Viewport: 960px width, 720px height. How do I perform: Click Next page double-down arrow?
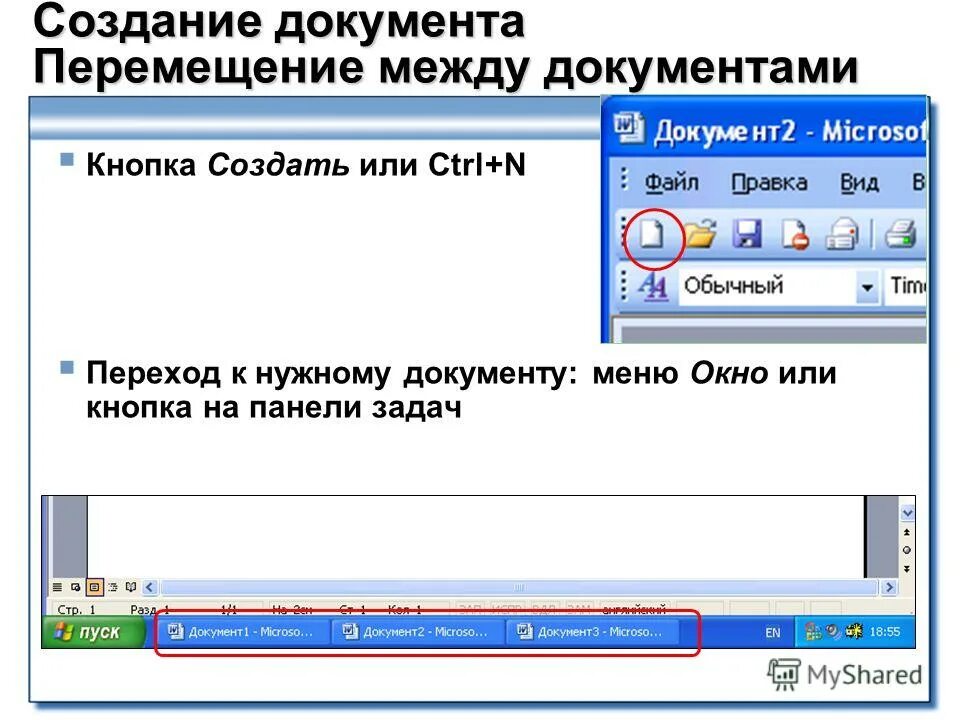click(907, 569)
